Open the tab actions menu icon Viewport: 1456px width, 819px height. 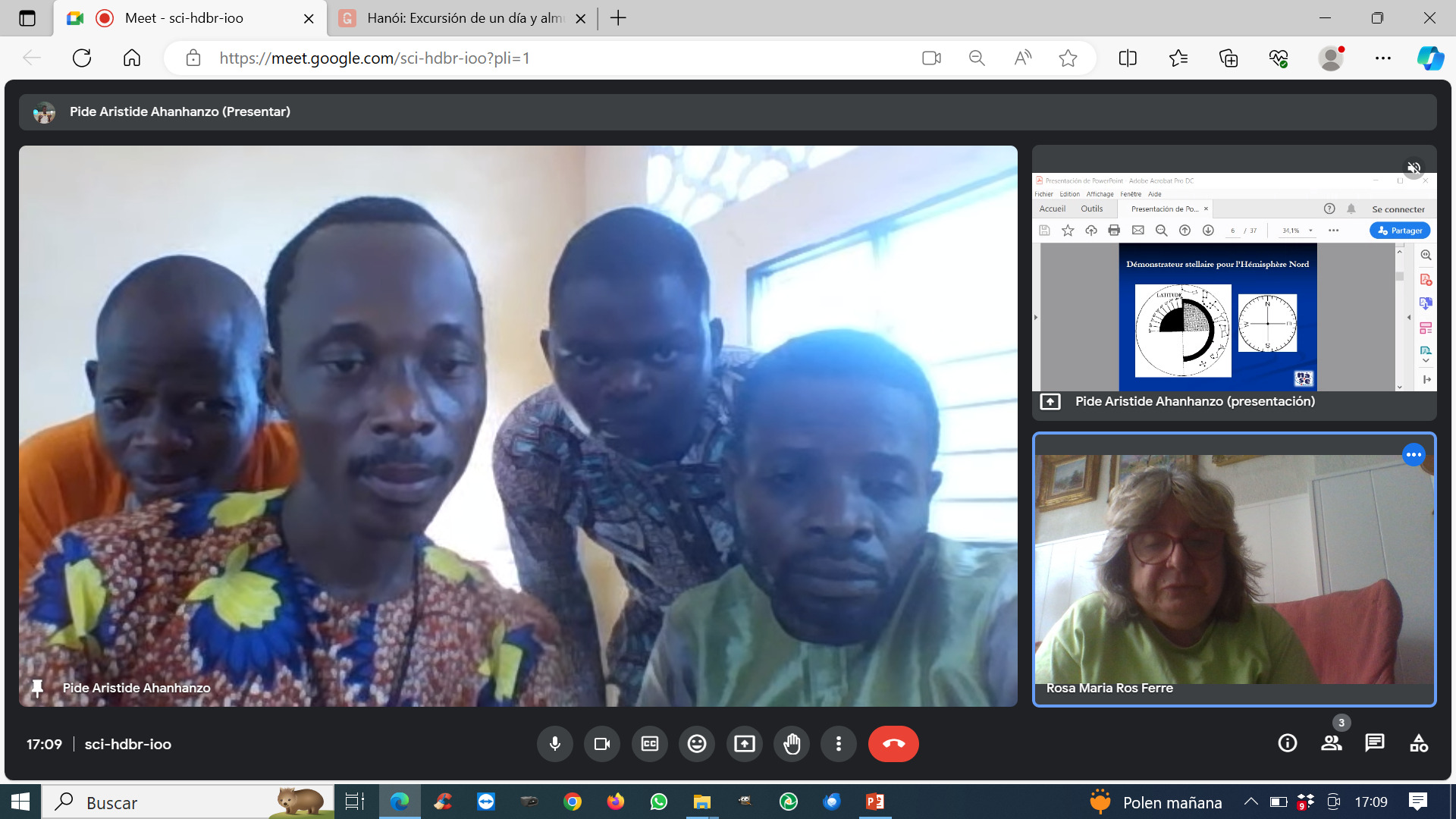tap(27, 18)
